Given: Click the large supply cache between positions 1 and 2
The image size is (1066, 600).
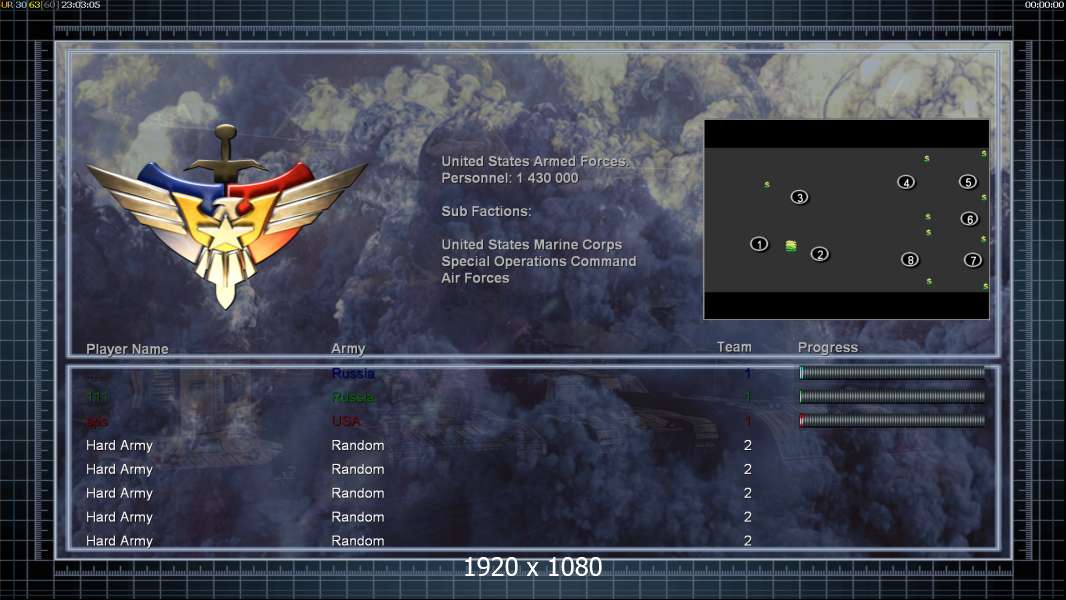Looking at the screenshot, I should pyautogui.click(x=791, y=246).
